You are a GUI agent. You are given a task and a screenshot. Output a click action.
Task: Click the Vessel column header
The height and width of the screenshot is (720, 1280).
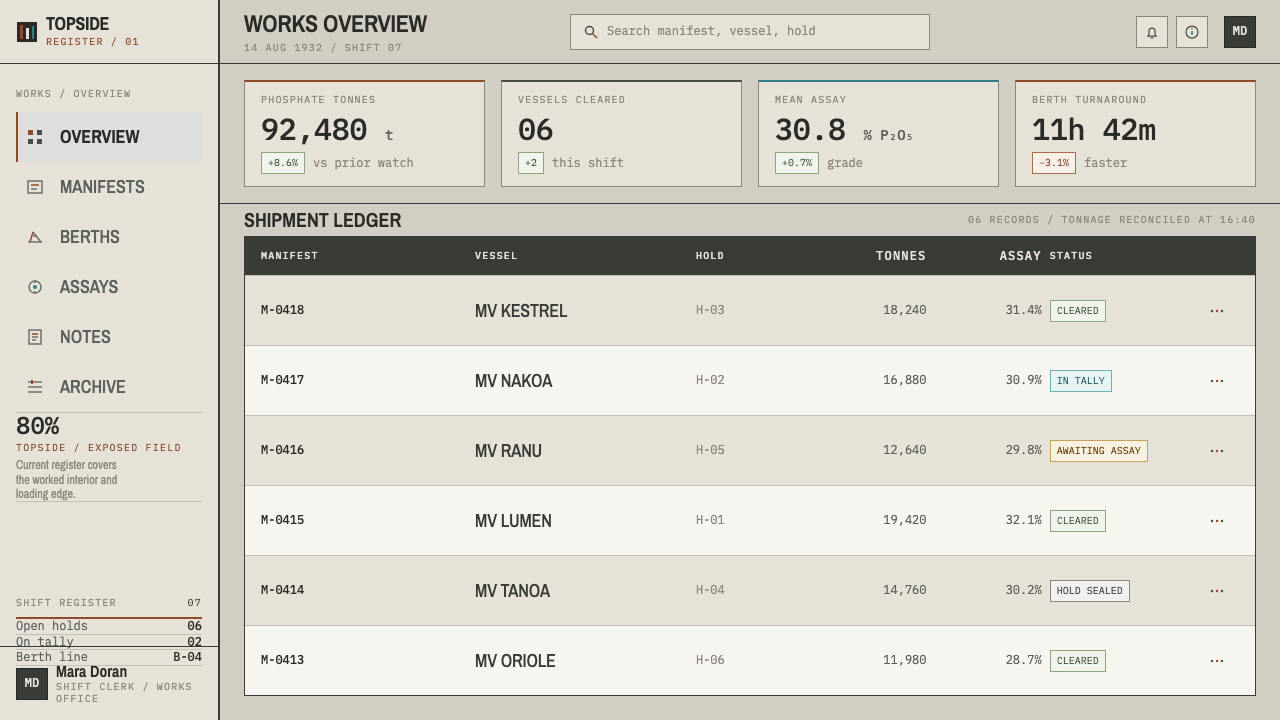click(x=496, y=256)
